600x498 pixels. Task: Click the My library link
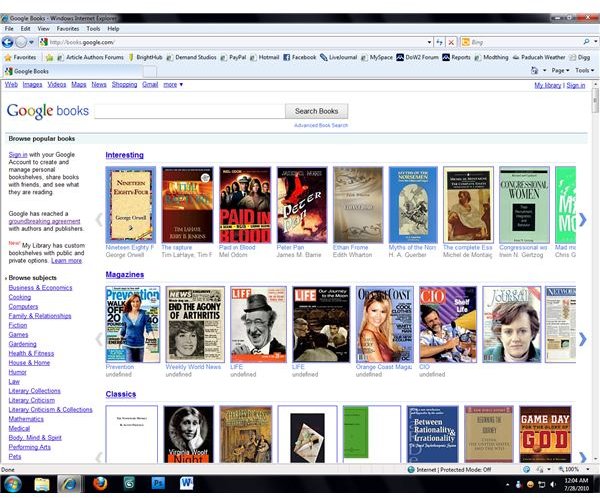[x=548, y=85]
